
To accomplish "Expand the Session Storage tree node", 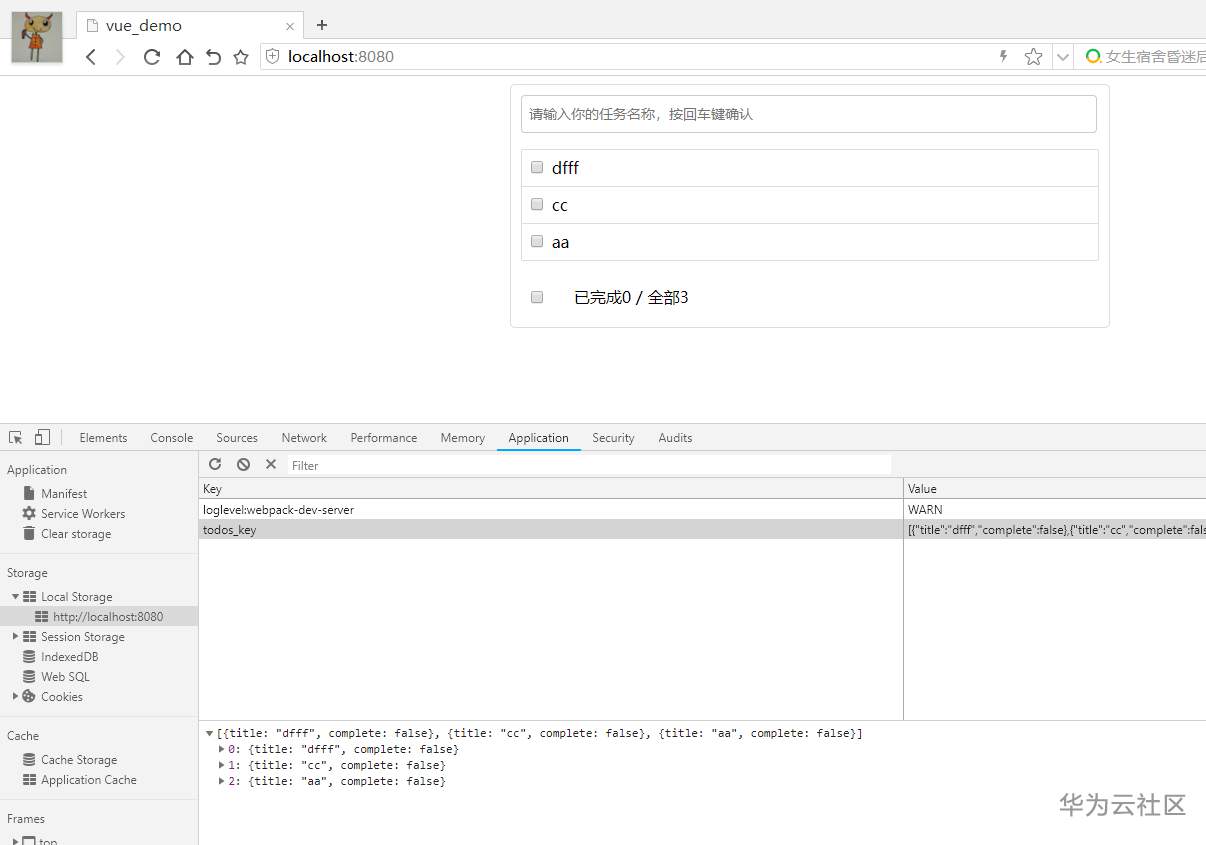I will [16, 637].
